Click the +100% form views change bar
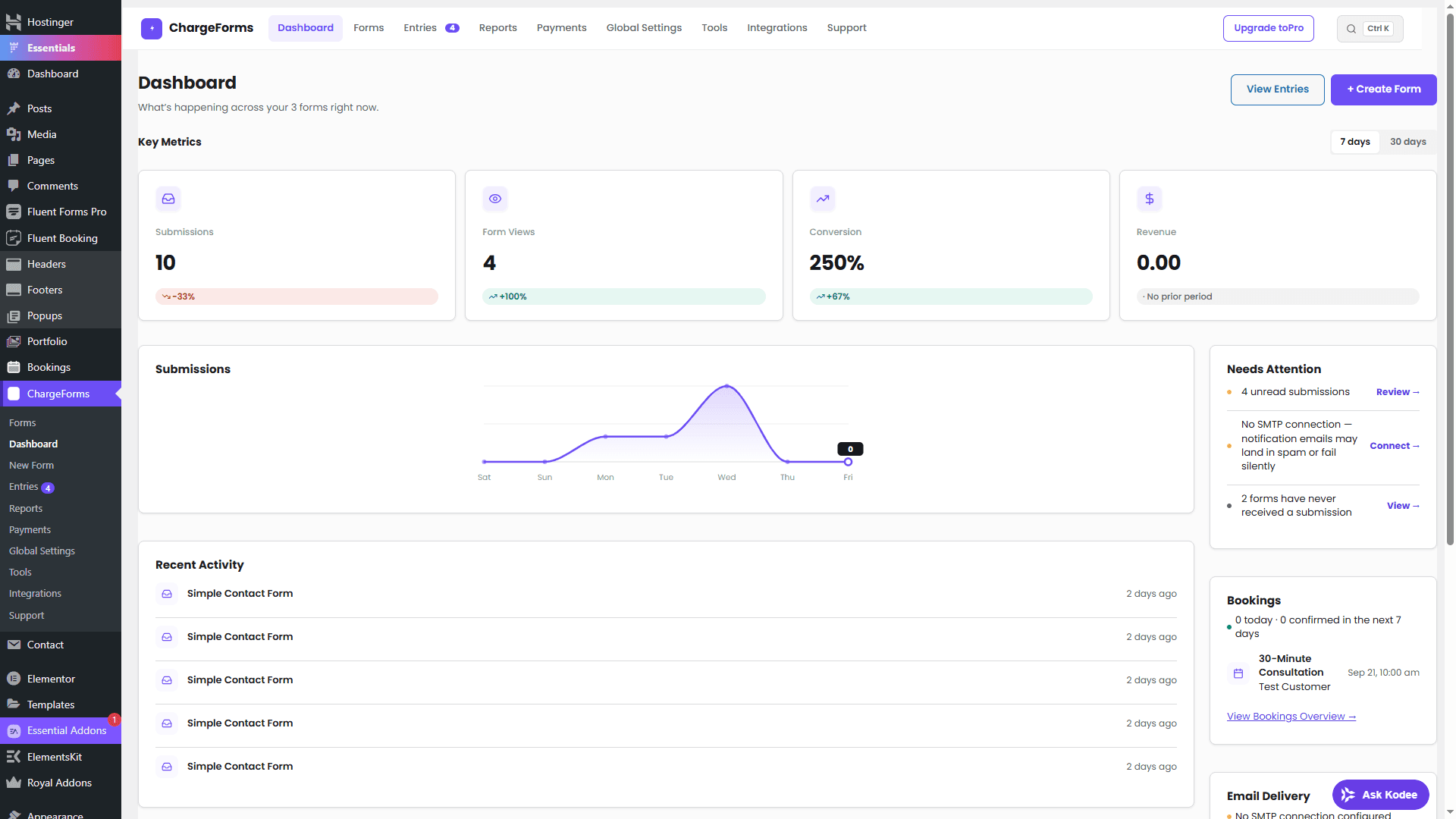Screen dimensions: 1456x819 point(623,297)
